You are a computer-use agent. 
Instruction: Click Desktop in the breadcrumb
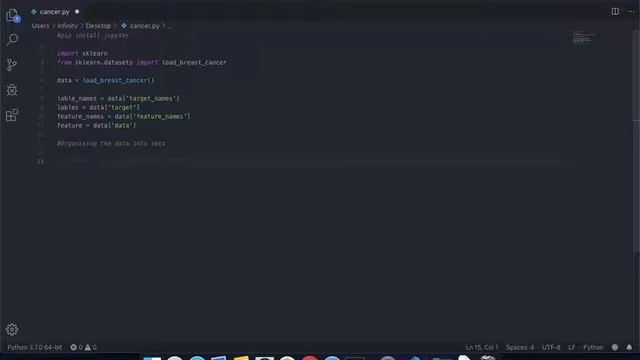coord(98,26)
